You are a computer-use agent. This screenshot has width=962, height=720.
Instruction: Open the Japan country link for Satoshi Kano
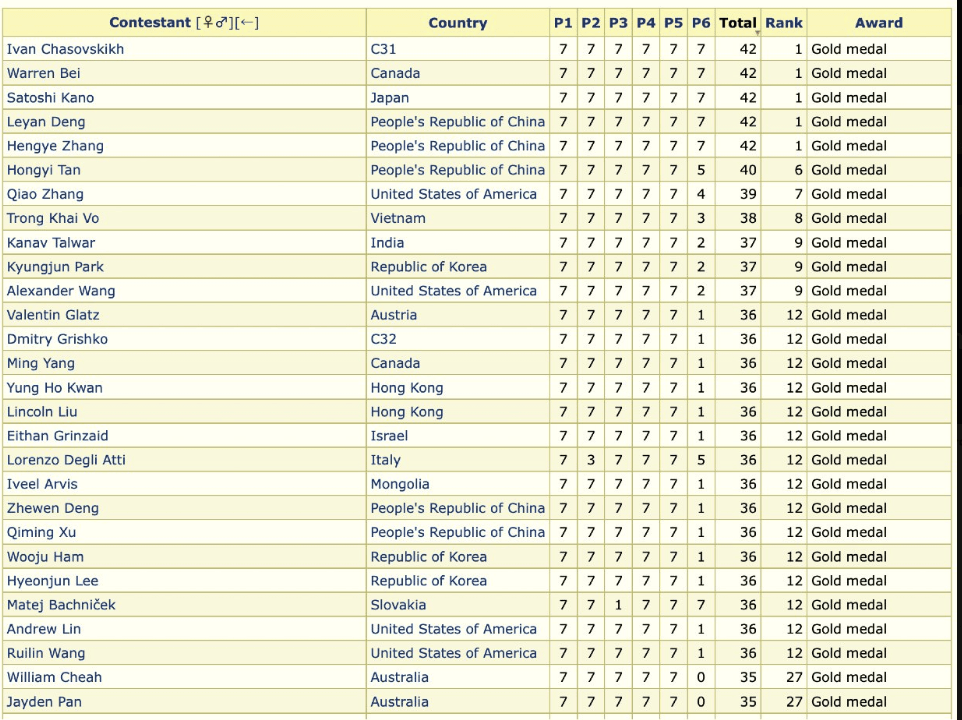[389, 98]
